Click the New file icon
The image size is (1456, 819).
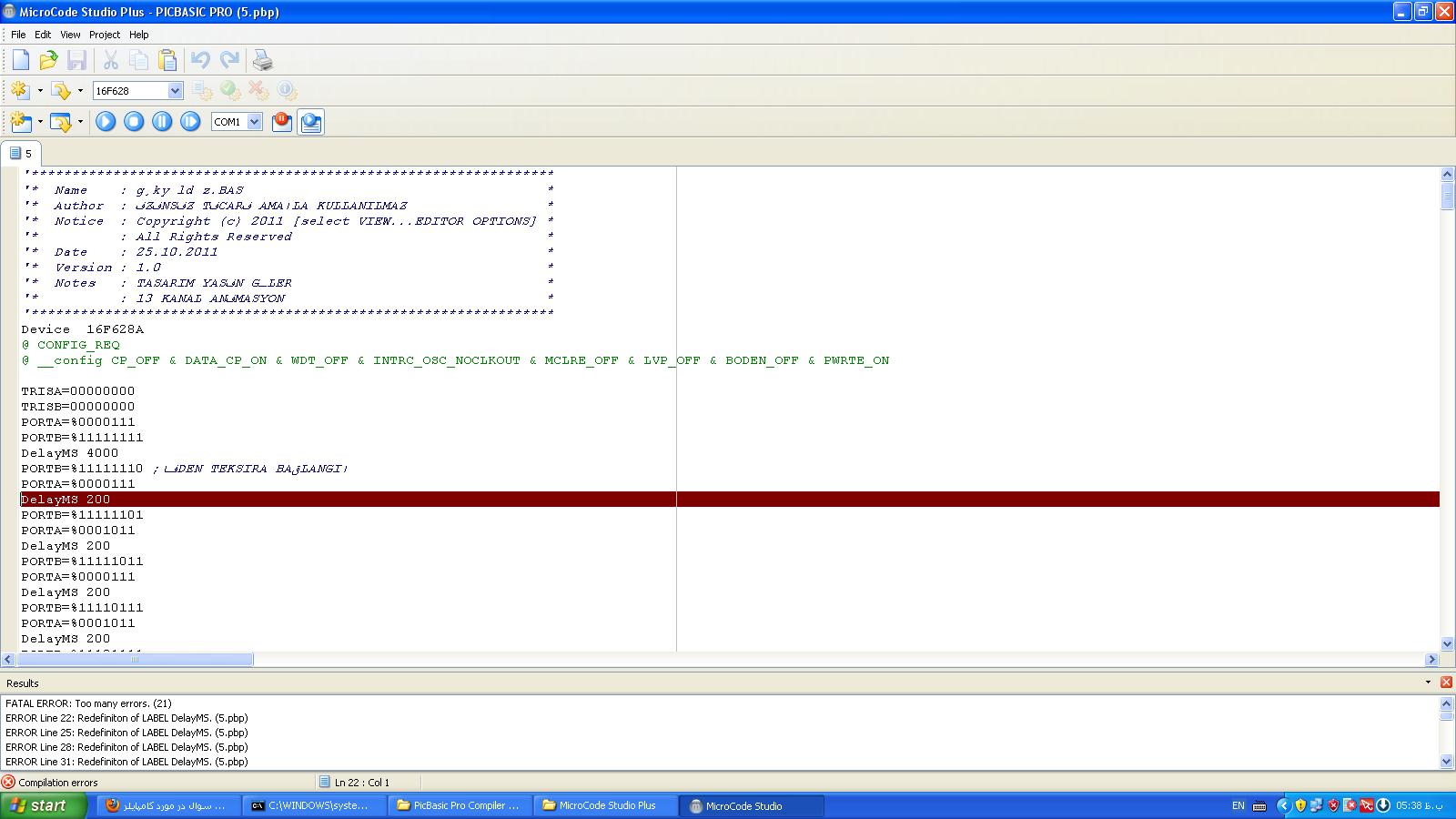tap(20, 61)
